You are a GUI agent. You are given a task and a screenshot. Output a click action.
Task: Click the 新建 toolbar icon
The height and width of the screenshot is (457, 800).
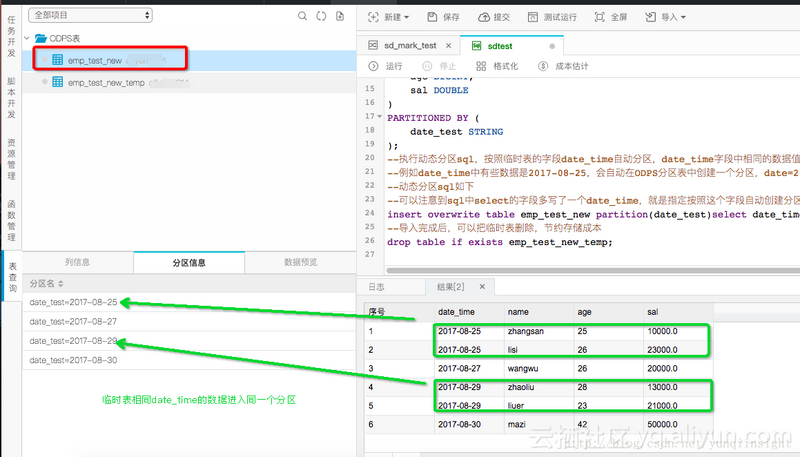coord(373,17)
